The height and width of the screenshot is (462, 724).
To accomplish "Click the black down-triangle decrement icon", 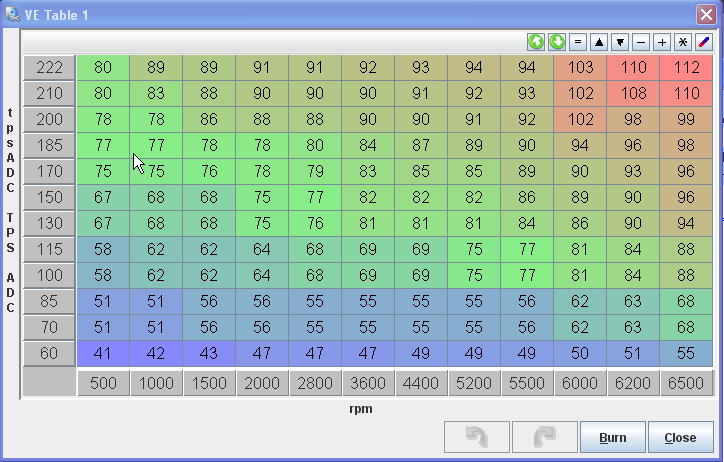I will tap(620, 42).
